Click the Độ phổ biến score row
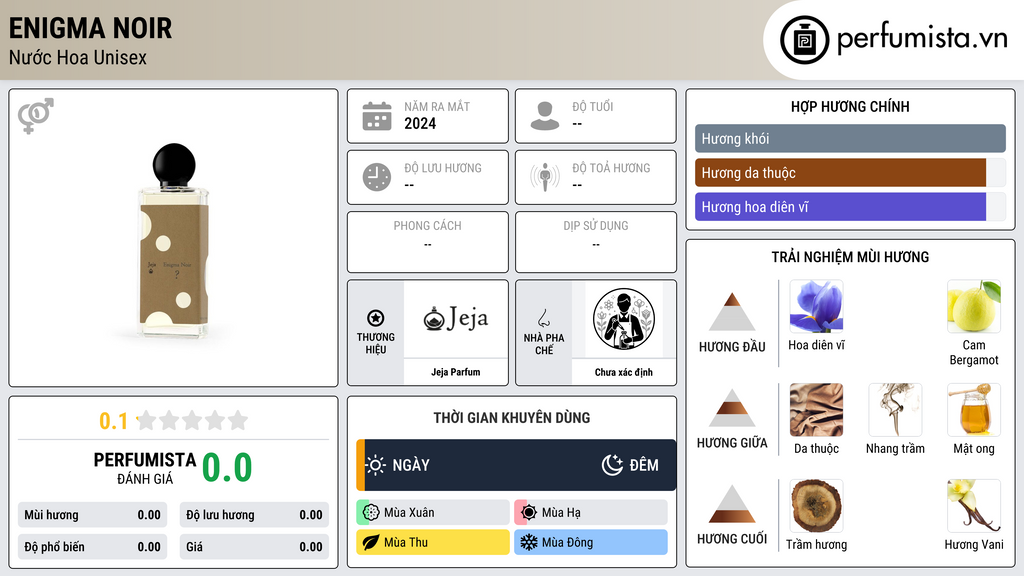The image size is (1024, 576). [x=92, y=547]
